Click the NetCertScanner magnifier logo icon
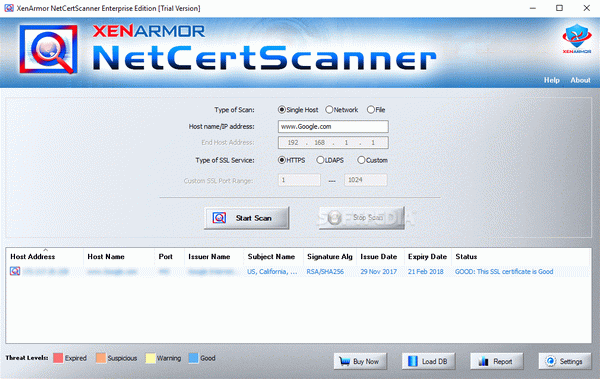Screen dimensions: 600x379 point(49,49)
